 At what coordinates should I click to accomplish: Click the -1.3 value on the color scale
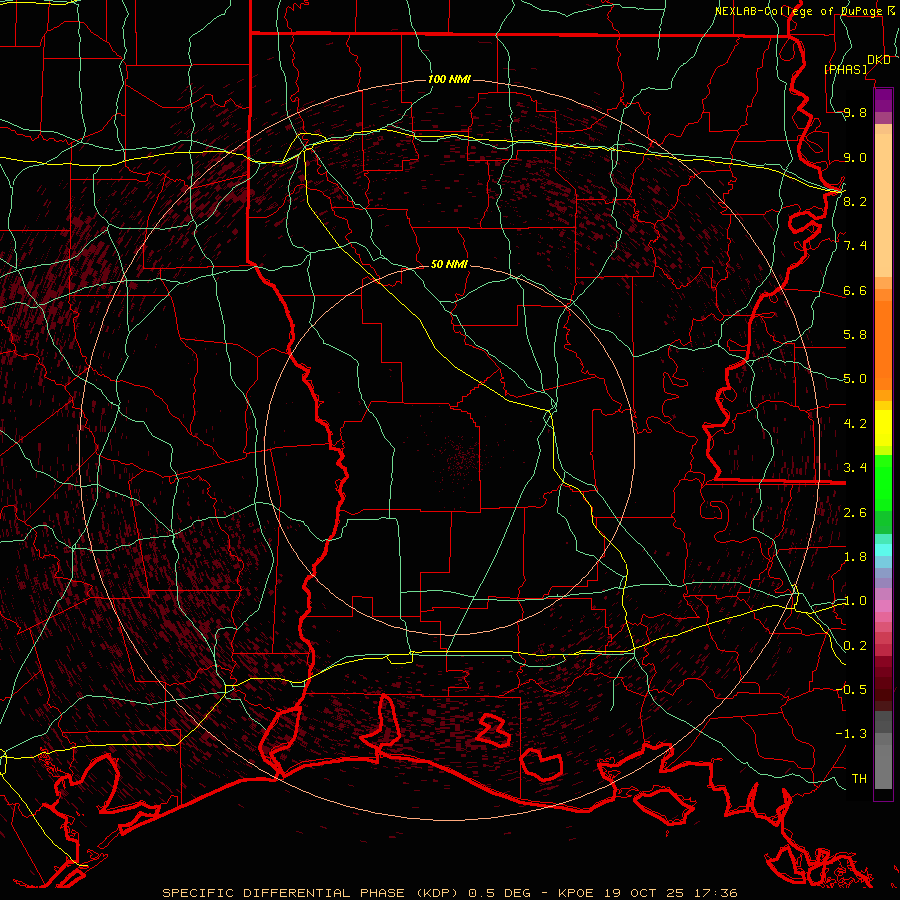[851, 734]
